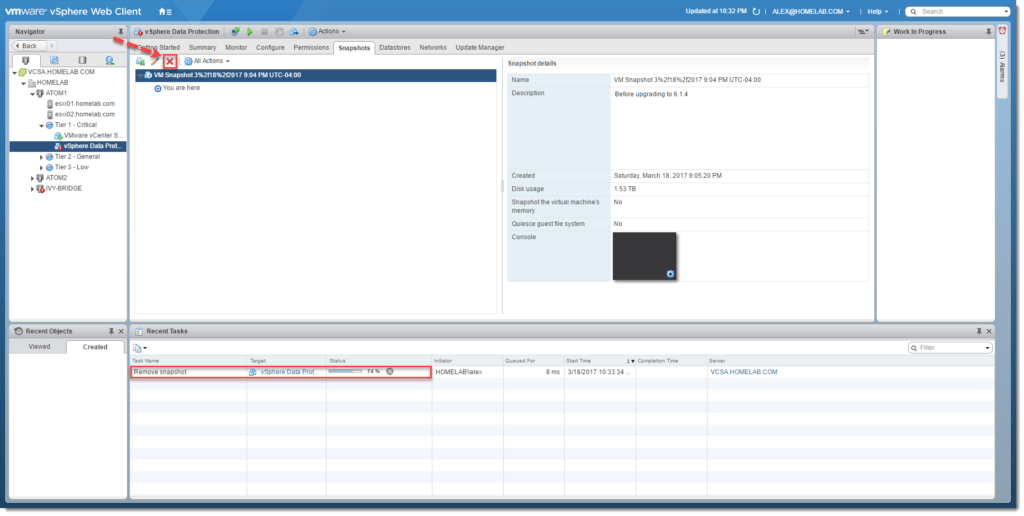
Task: Switch to the Permissions tab
Action: click(x=311, y=48)
